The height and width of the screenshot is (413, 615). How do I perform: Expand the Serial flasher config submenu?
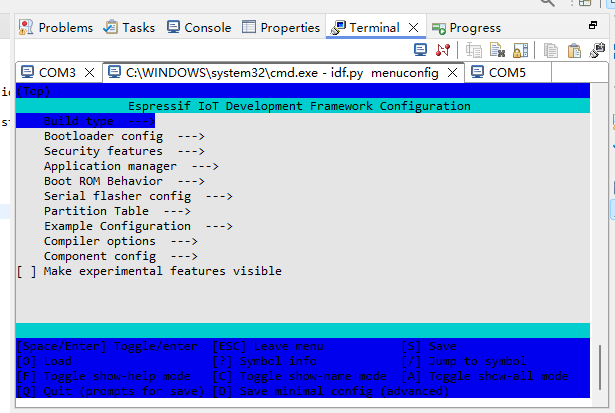(x=138, y=196)
